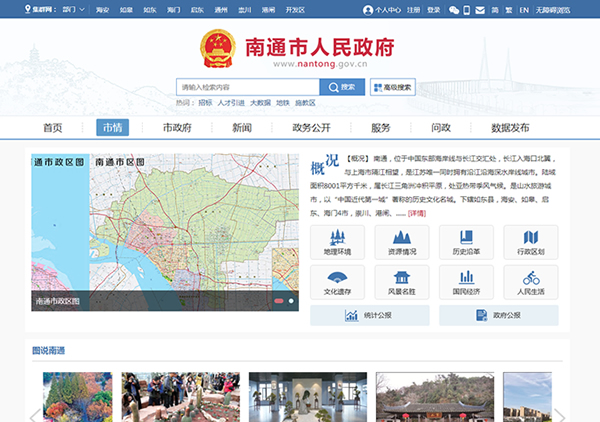This screenshot has width=600, height=422.
Task: Click the 资源情况 mountain icon
Action: pos(401,242)
